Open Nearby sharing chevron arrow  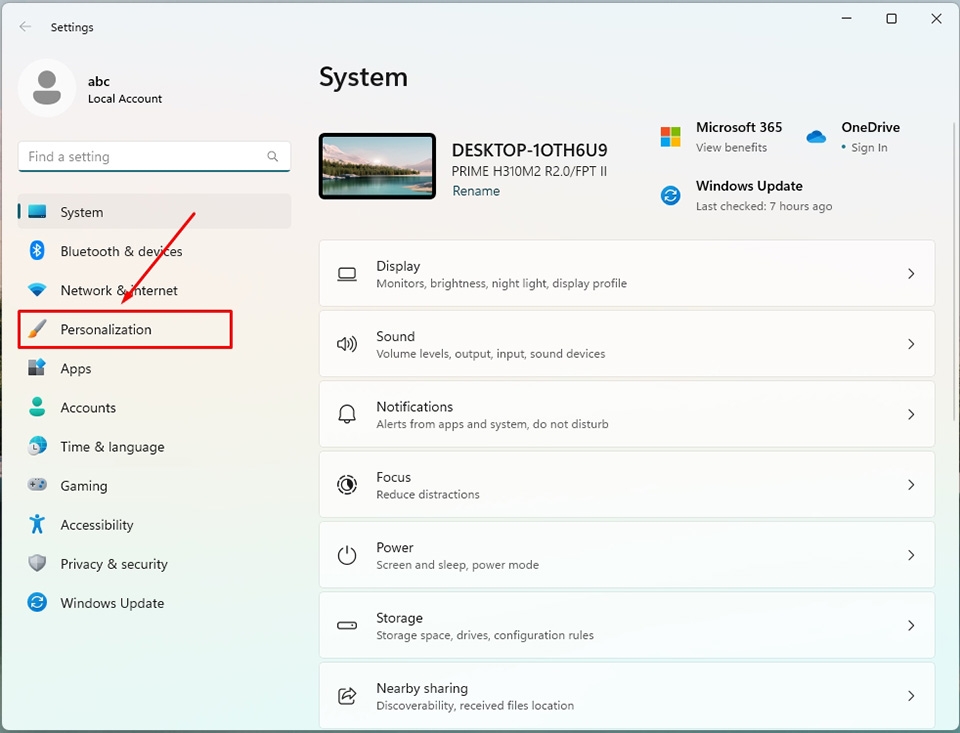(911, 696)
